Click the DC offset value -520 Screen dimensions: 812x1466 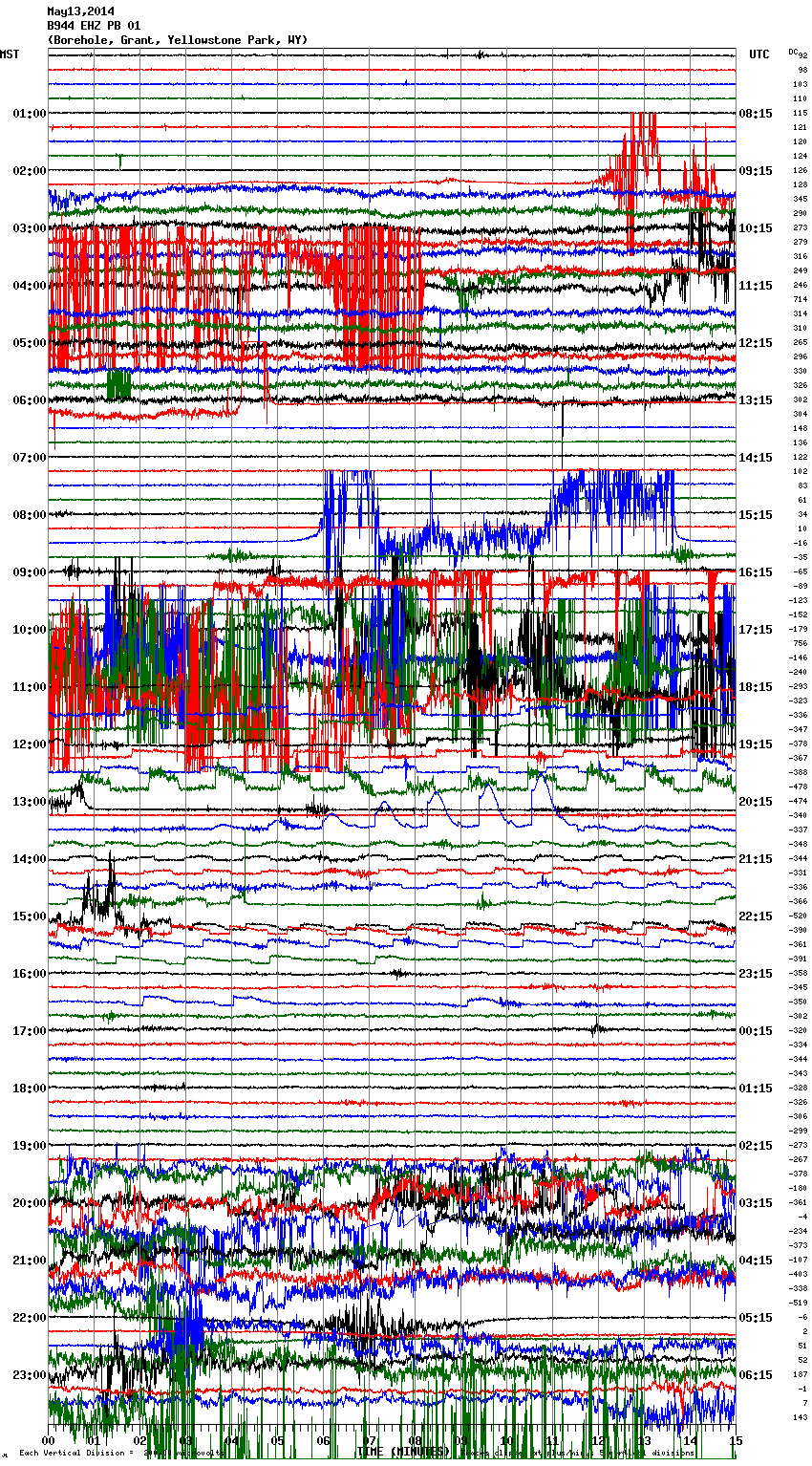[x=799, y=916]
